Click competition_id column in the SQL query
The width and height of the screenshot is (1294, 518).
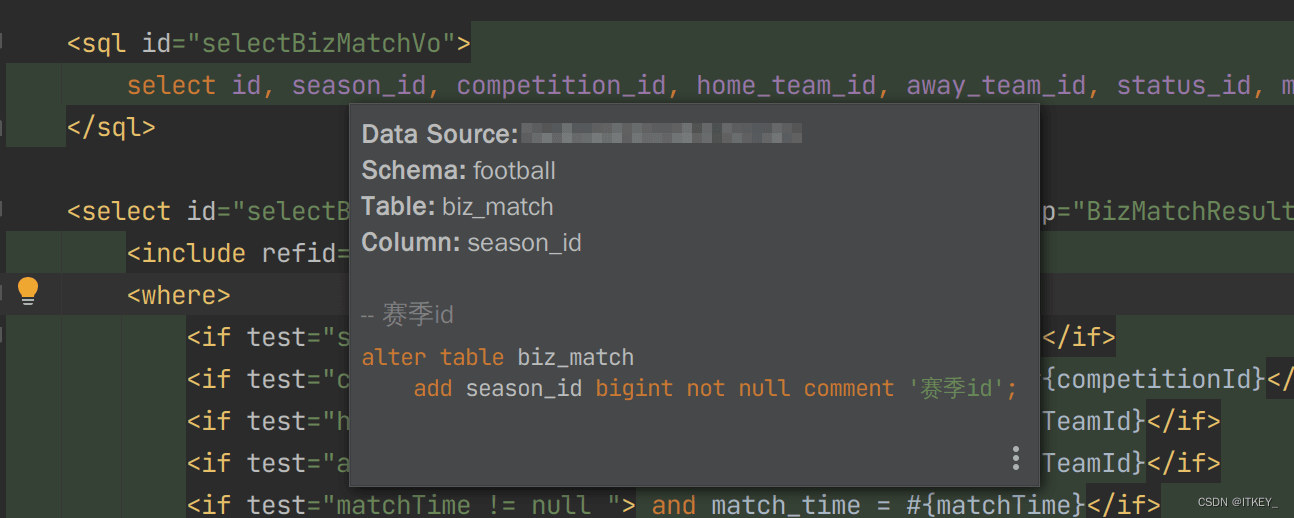(561, 85)
